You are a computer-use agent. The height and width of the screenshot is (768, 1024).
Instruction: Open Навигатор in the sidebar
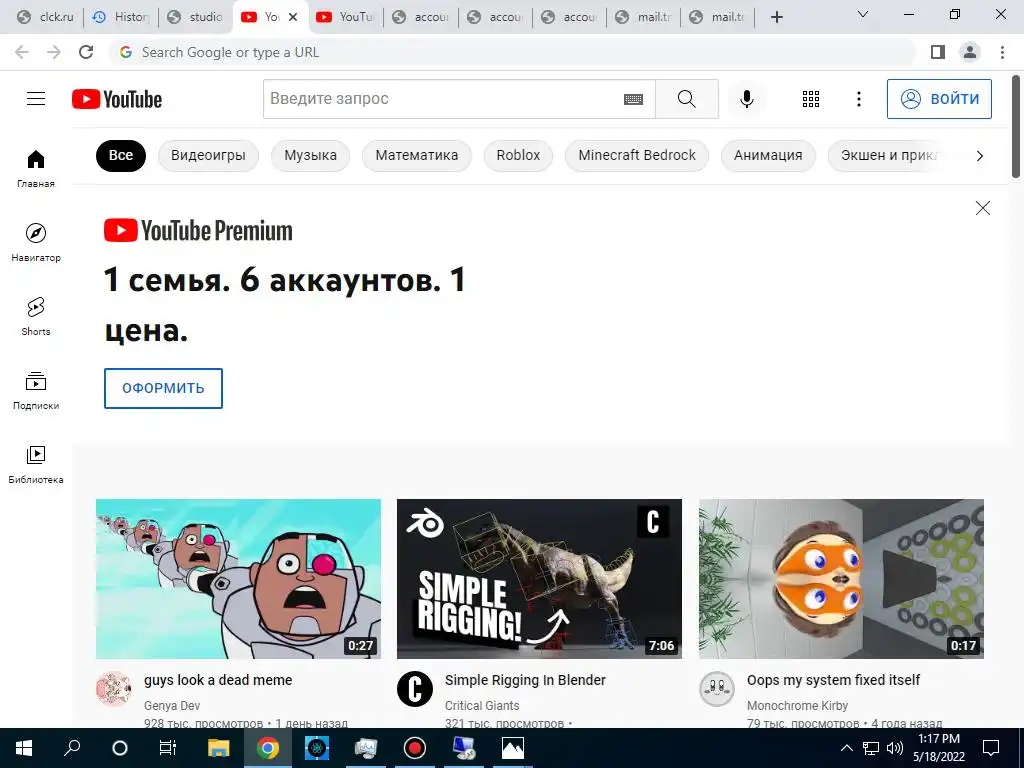36,242
